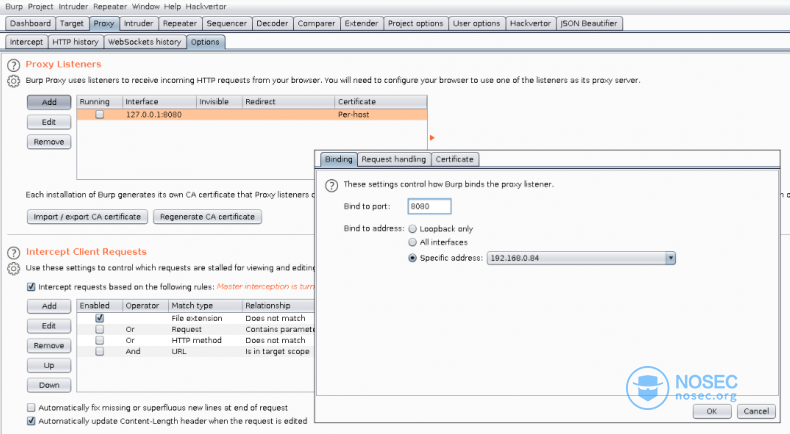Open Intercept Client Requests gear icon
Image resolution: width=790 pixels, height=434 pixels.
(x=14, y=268)
